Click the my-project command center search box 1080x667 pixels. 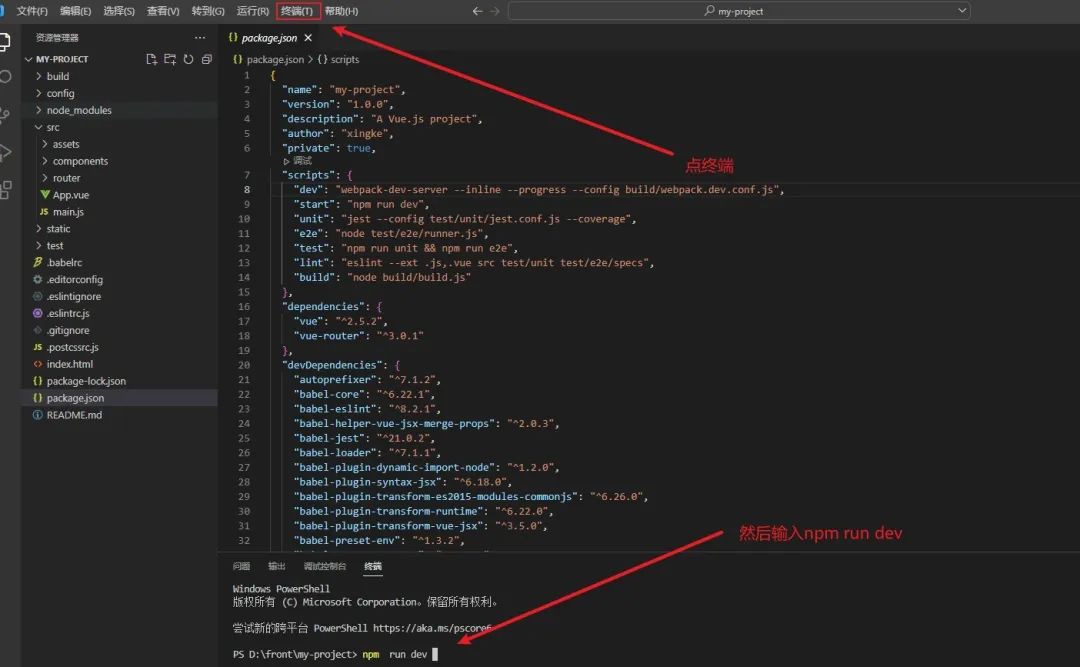(738, 11)
